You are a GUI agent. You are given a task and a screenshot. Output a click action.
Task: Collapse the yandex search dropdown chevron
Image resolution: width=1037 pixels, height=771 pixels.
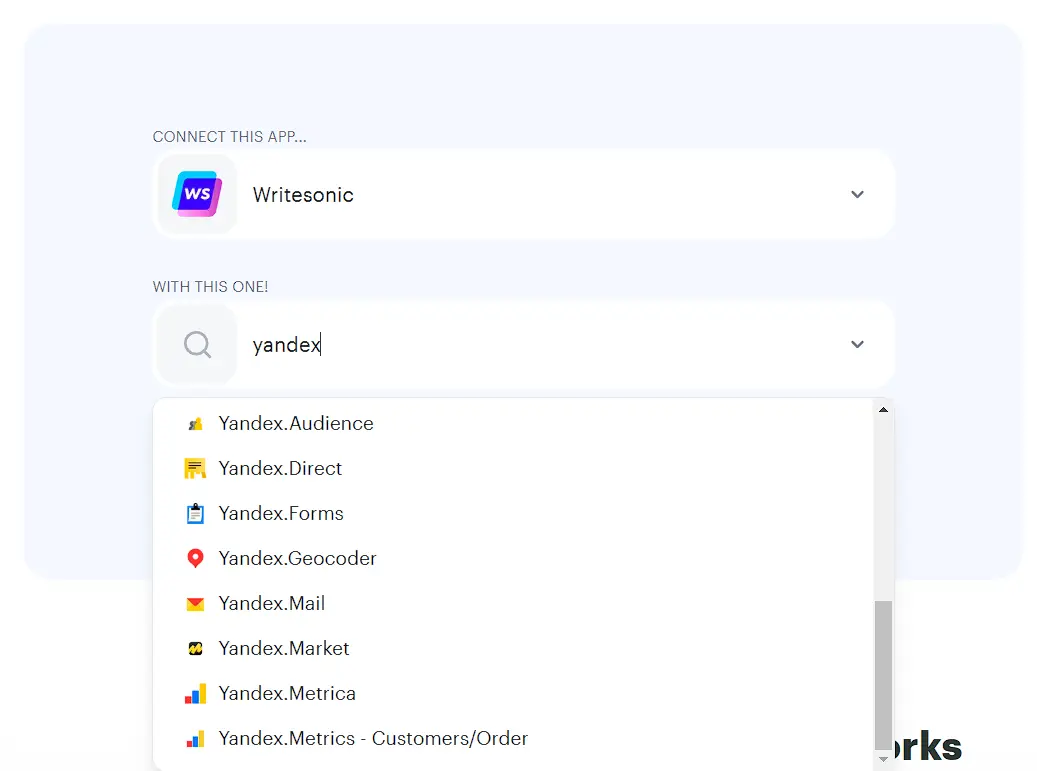click(x=857, y=345)
